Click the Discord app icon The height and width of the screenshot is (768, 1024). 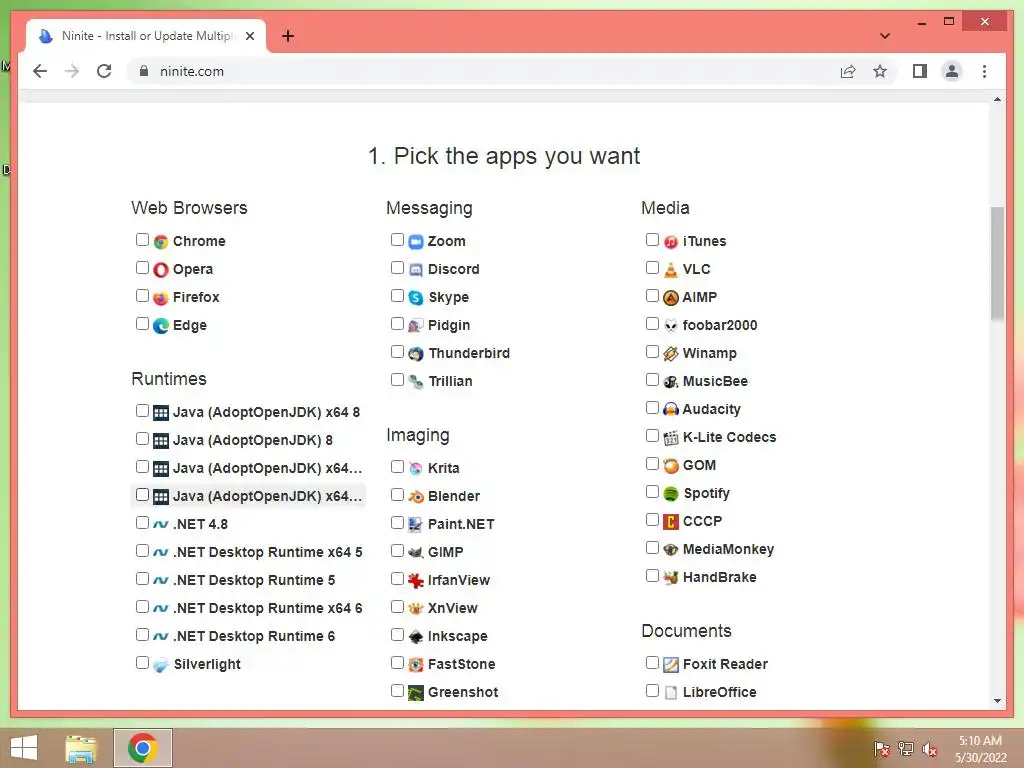(x=416, y=270)
